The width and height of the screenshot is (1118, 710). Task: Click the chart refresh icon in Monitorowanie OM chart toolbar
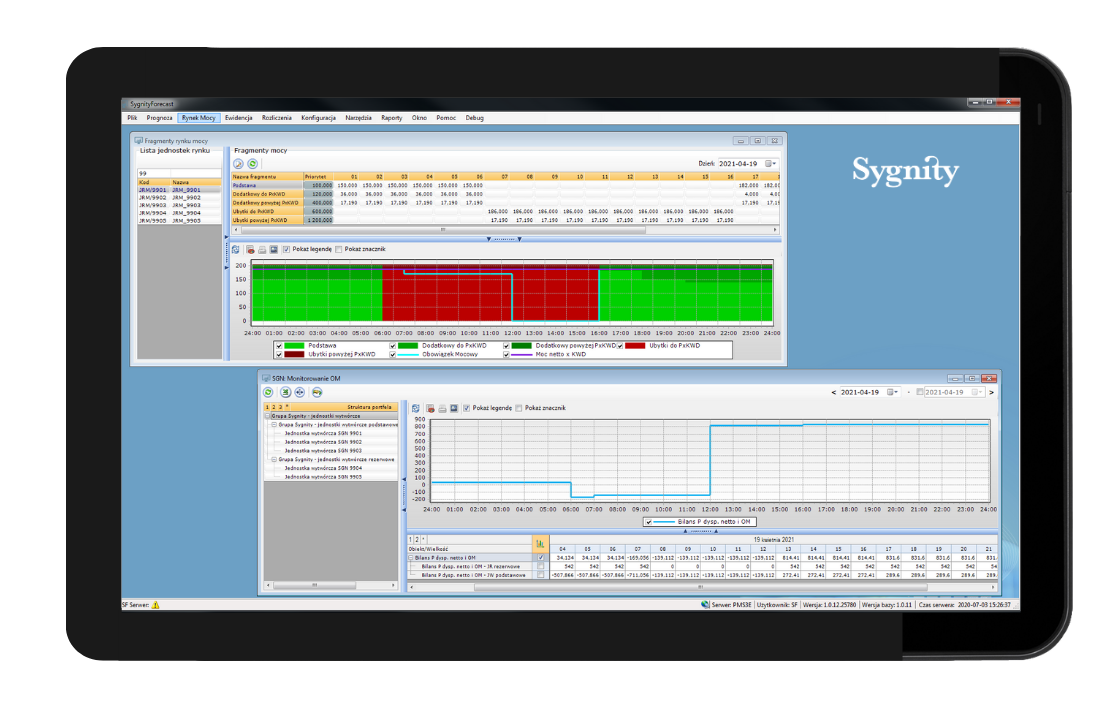[x=416, y=408]
